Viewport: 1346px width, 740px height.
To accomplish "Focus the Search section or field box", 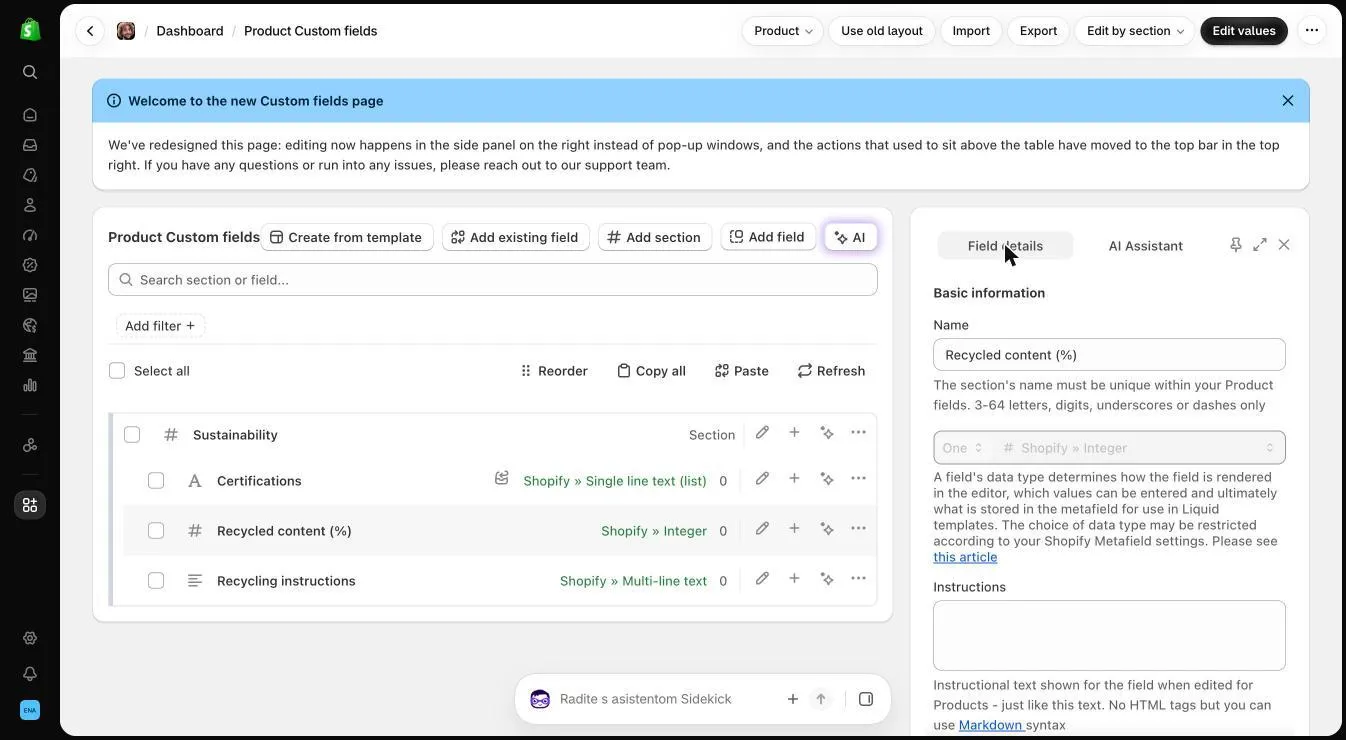I will (493, 280).
